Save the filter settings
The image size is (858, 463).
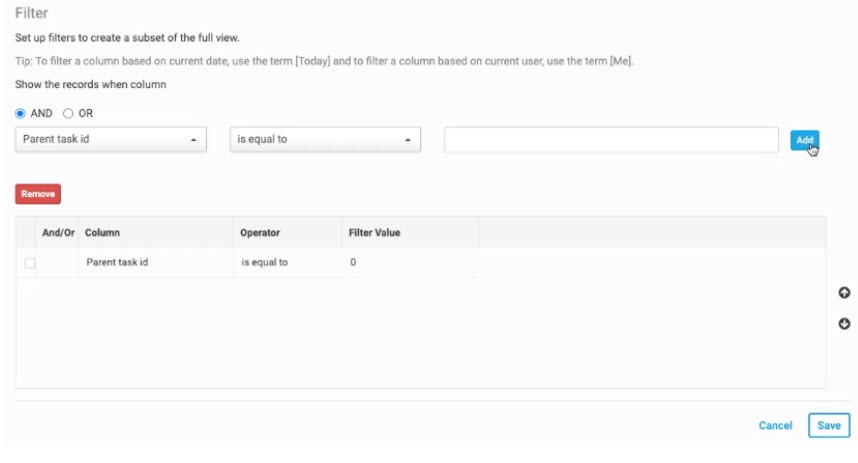[829, 425]
